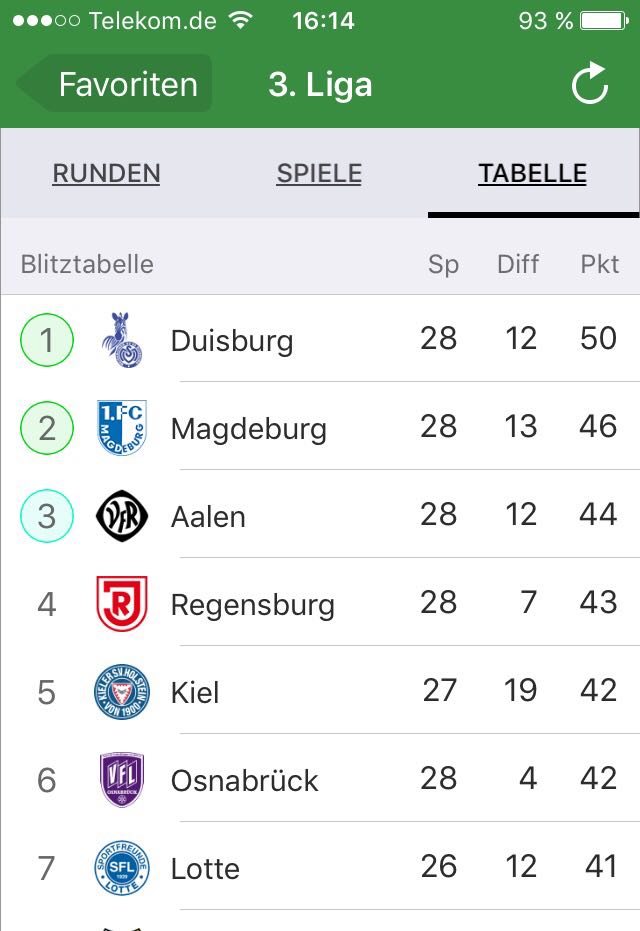Image resolution: width=640 pixels, height=931 pixels.
Task: Tap the turquoise rank 3 circle
Action: point(47,515)
